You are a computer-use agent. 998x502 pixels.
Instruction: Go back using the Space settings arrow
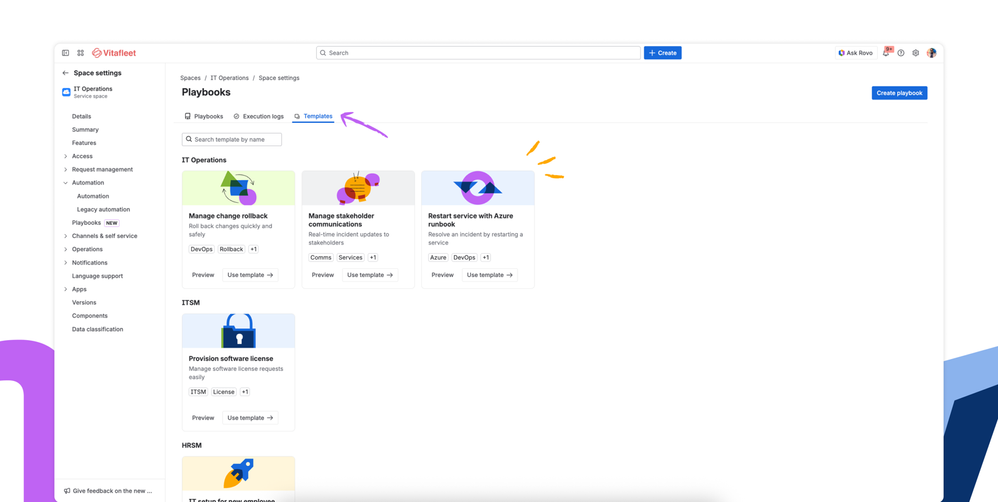click(x=65, y=73)
